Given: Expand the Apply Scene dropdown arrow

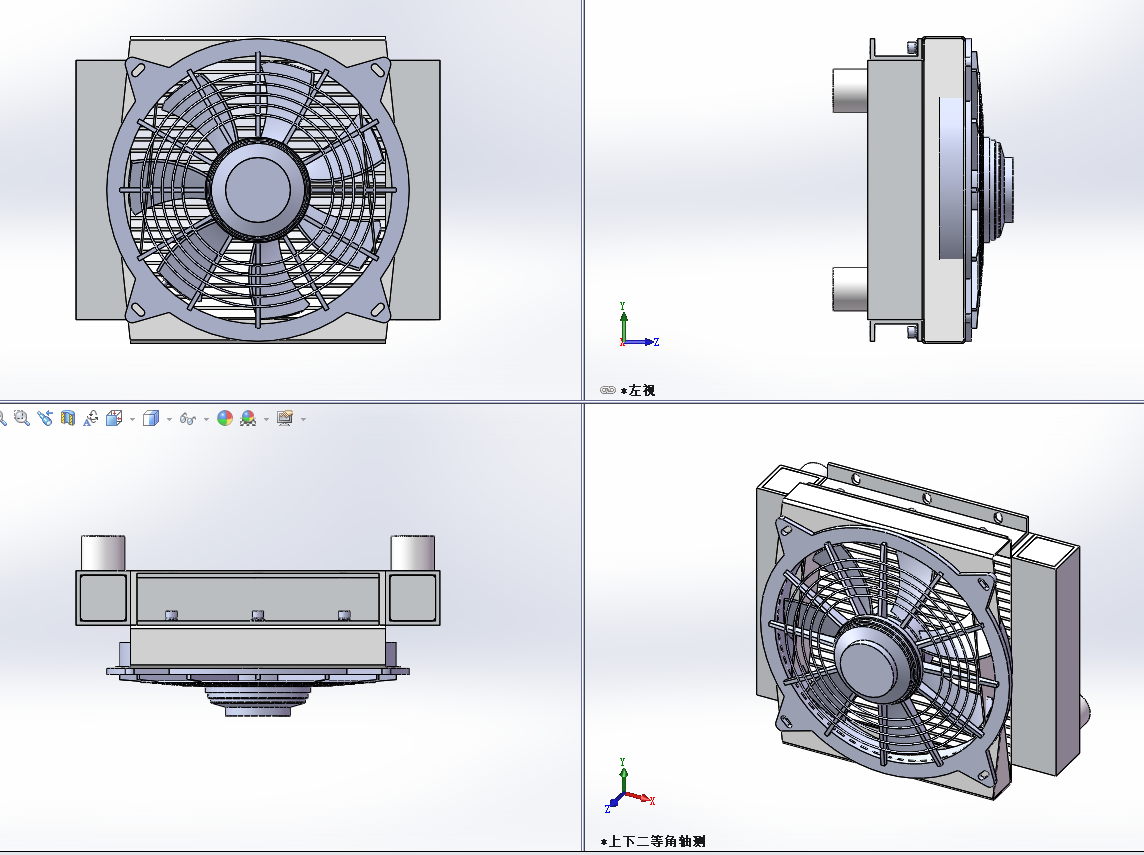Looking at the screenshot, I should pyautogui.click(x=266, y=419).
